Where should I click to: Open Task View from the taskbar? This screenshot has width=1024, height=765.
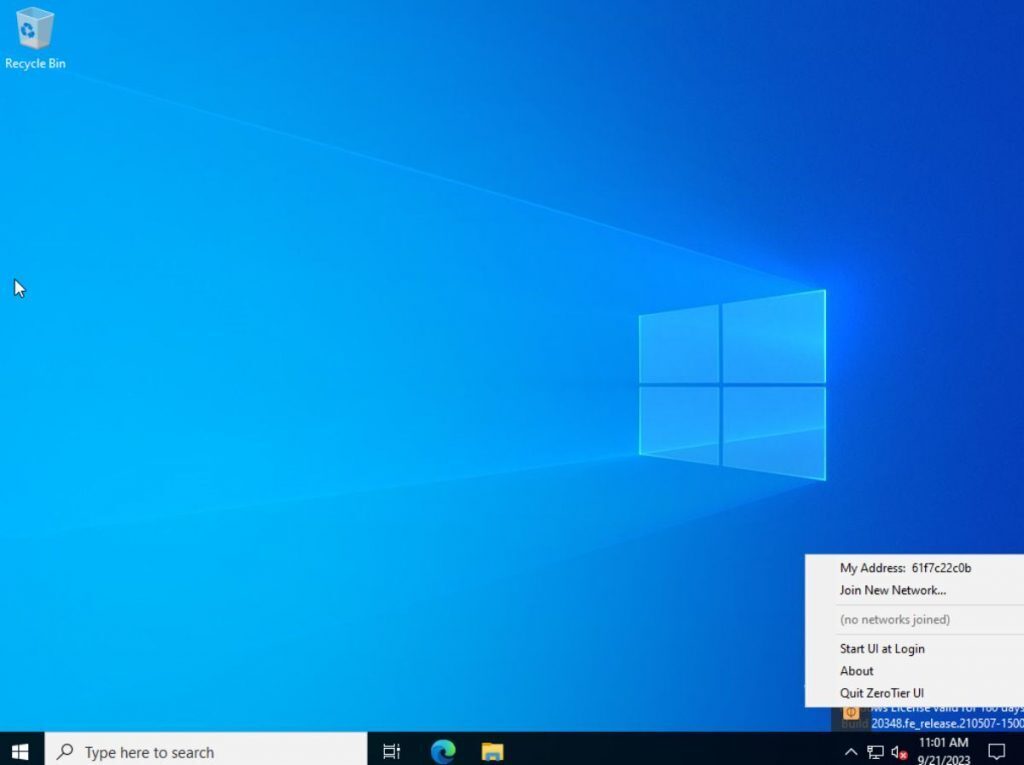391,751
